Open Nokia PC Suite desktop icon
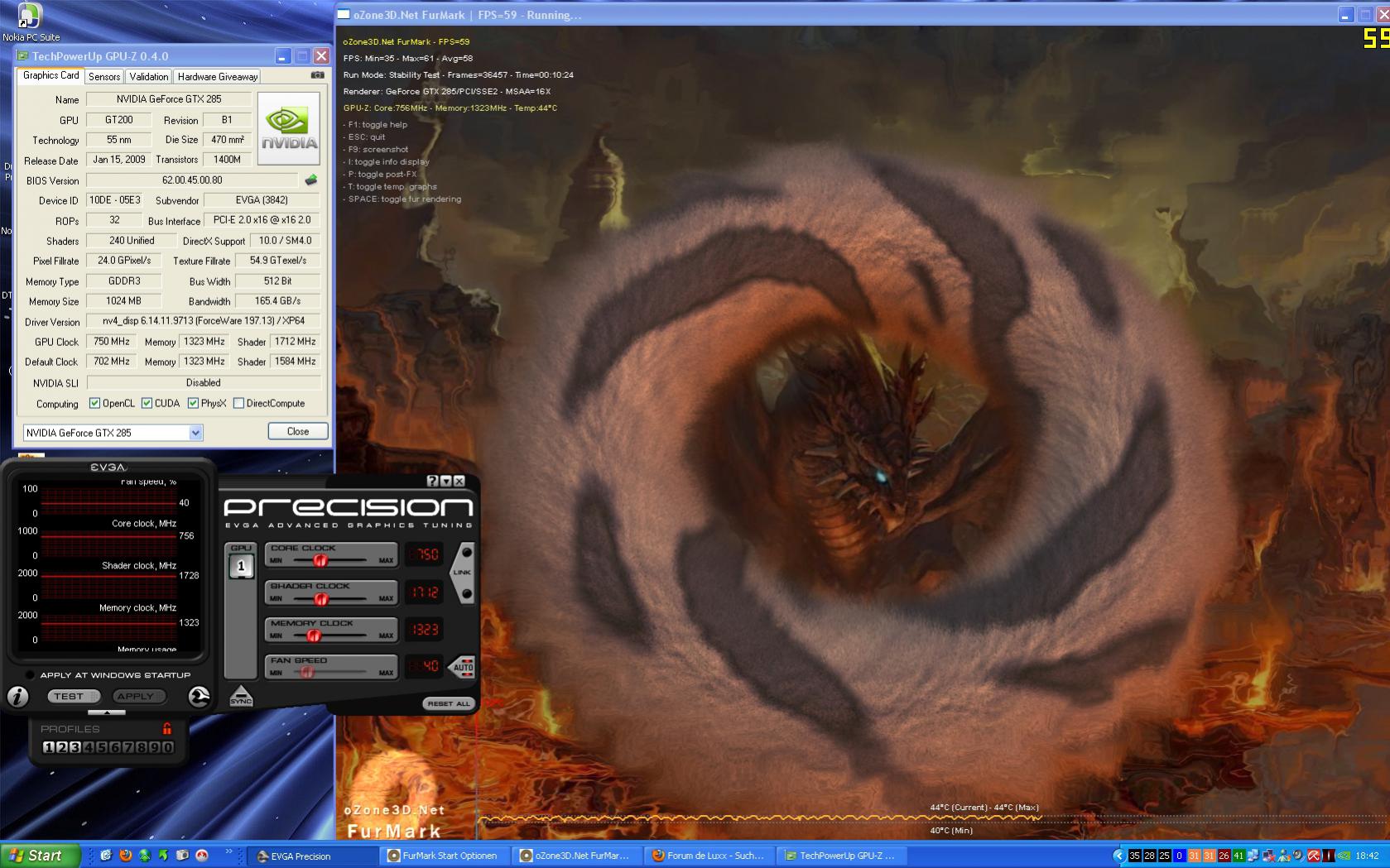 pos(30,22)
